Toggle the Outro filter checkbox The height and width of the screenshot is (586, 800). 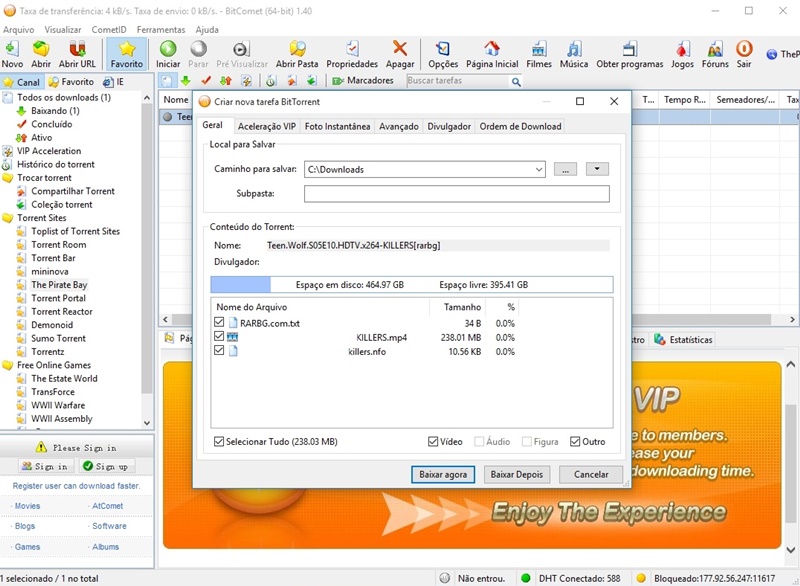[x=575, y=442]
